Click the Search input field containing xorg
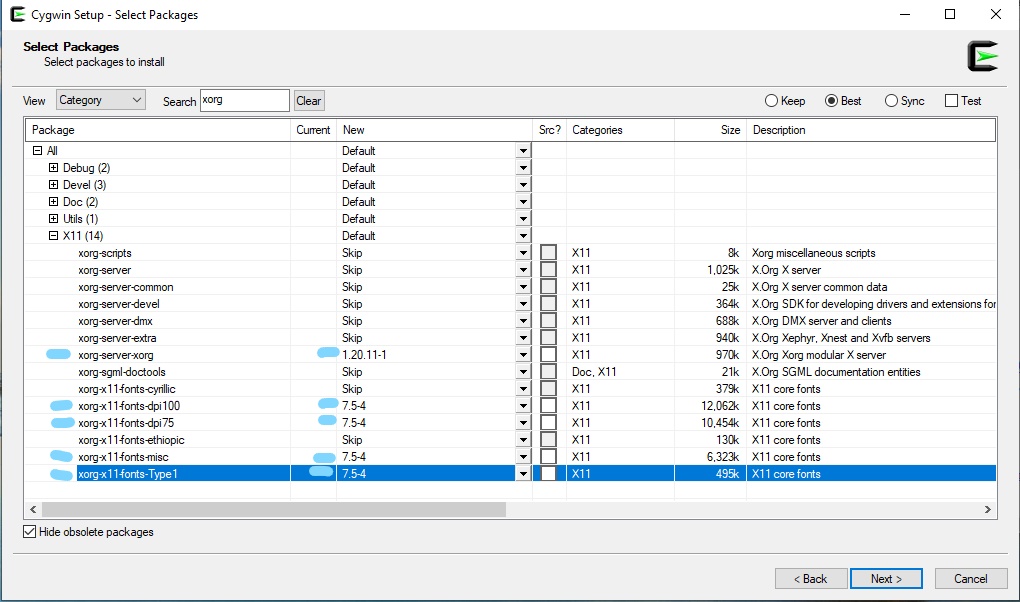Viewport: 1020px width, 602px height. point(245,100)
